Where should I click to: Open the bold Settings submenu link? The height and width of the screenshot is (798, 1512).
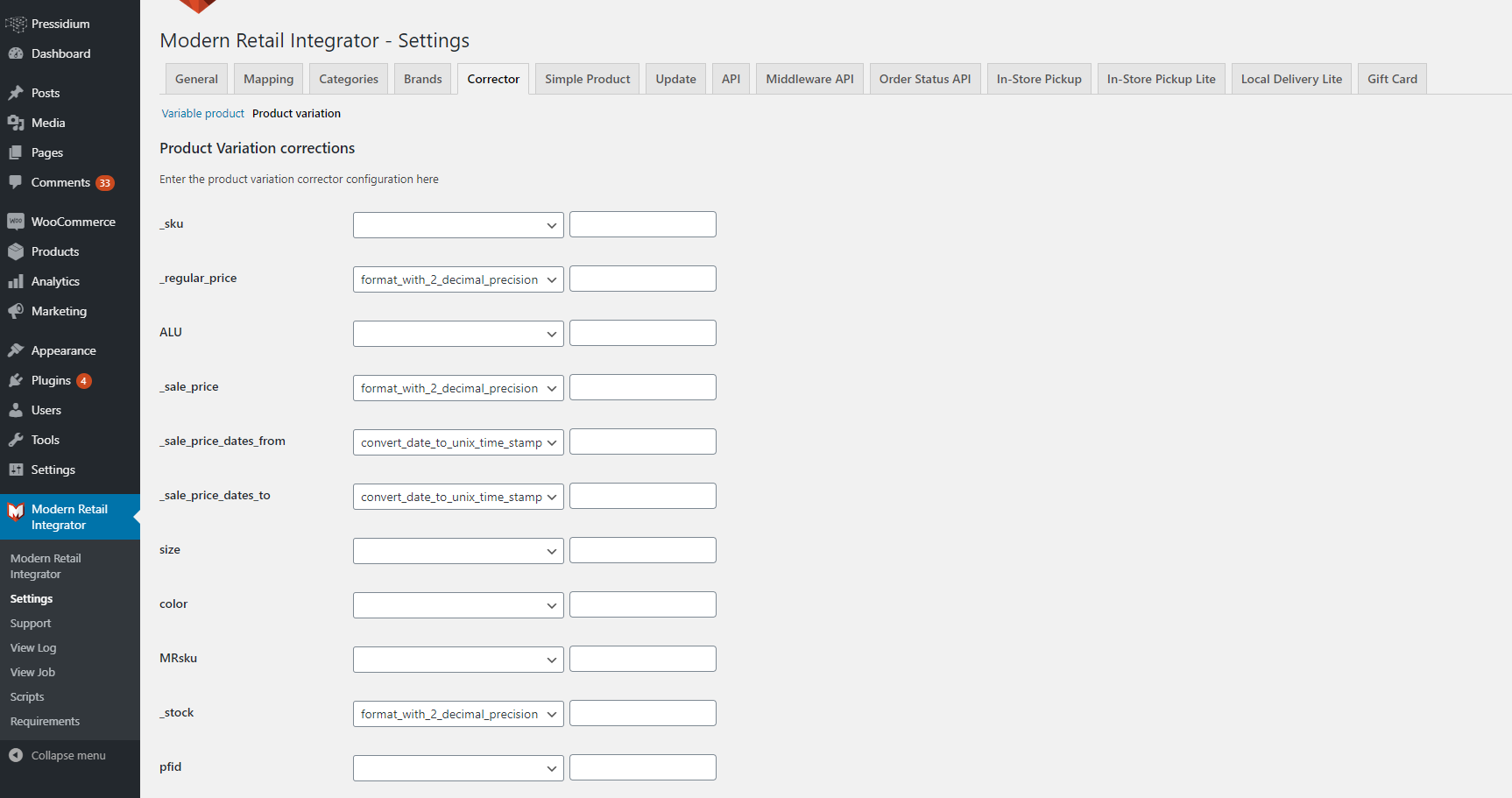pyautogui.click(x=32, y=599)
